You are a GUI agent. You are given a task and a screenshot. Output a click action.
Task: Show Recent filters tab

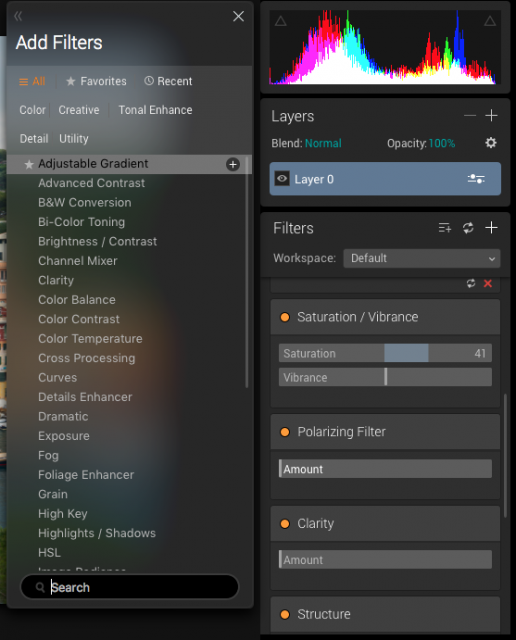coord(168,81)
